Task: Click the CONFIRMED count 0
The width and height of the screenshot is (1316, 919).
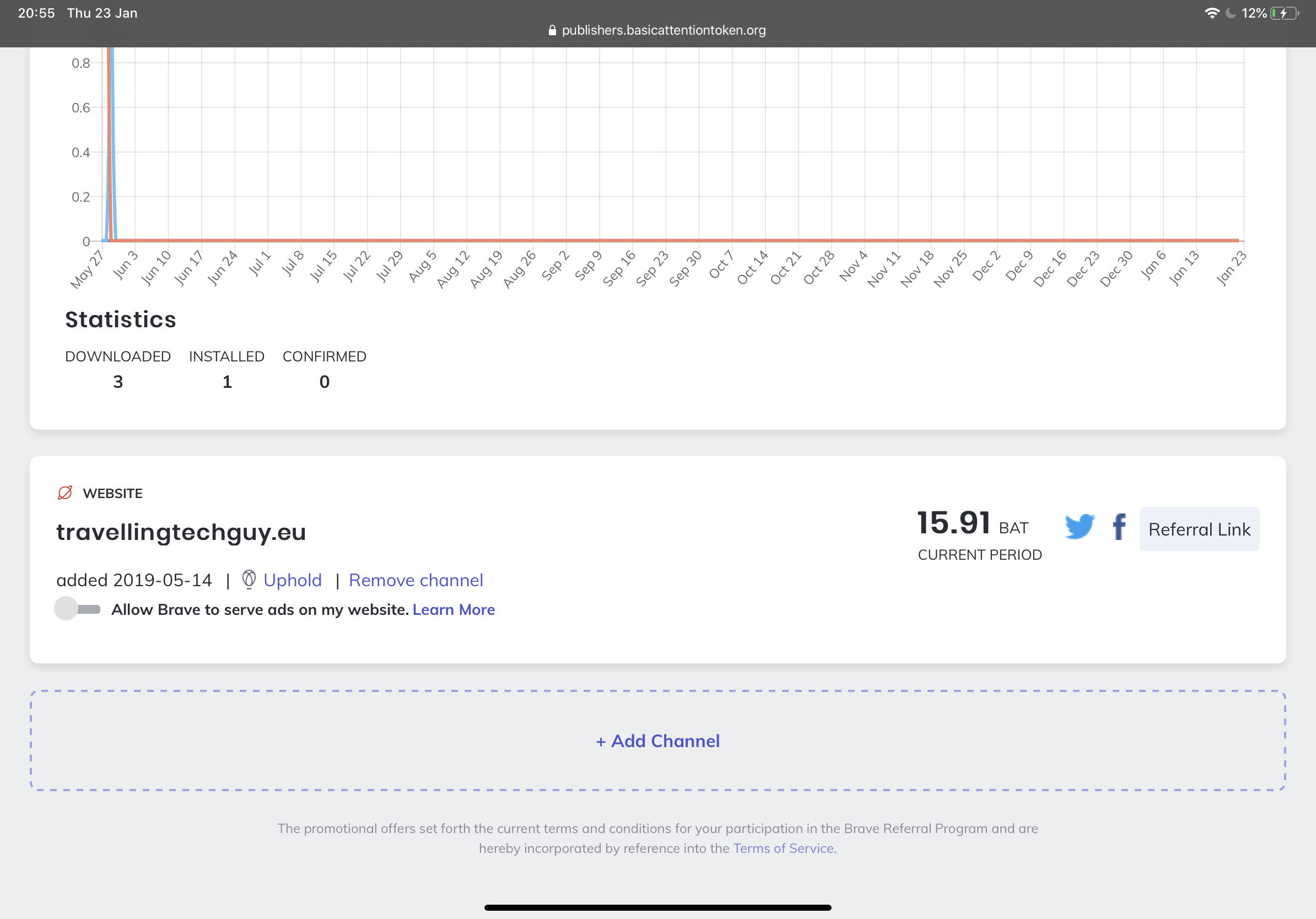Action: click(x=325, y=382)
